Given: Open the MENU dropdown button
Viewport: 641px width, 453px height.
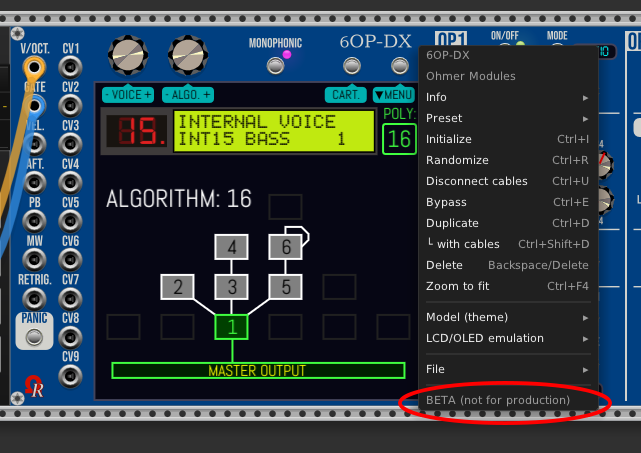Looking at the screenshot, I should pyautogui.click(x=394, y=95).
